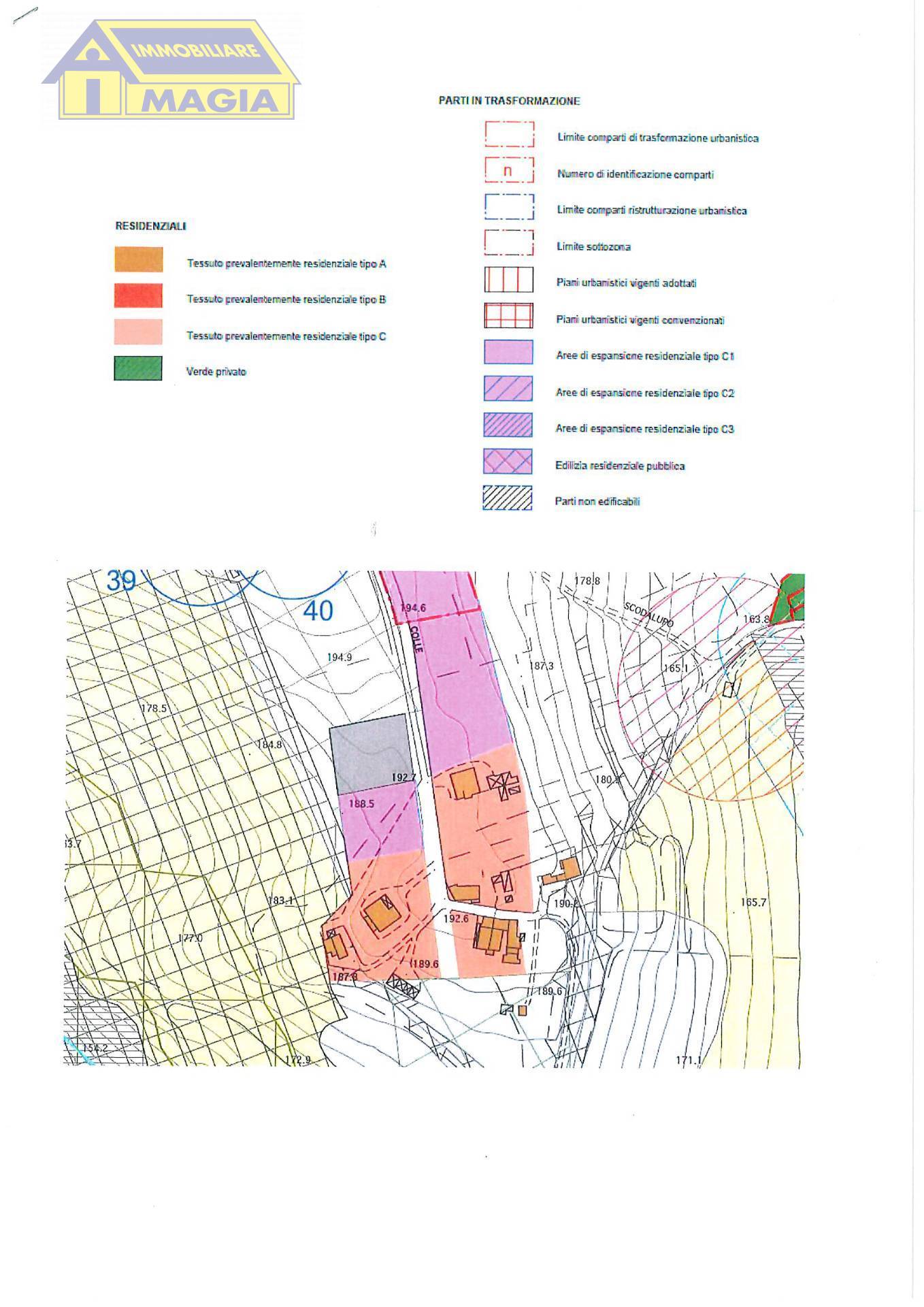Click the PARTI IN TRASFORMAZIONE heading
This screenshot has height=1307, width=924.
pyautogui.click(x=509, y=101)
